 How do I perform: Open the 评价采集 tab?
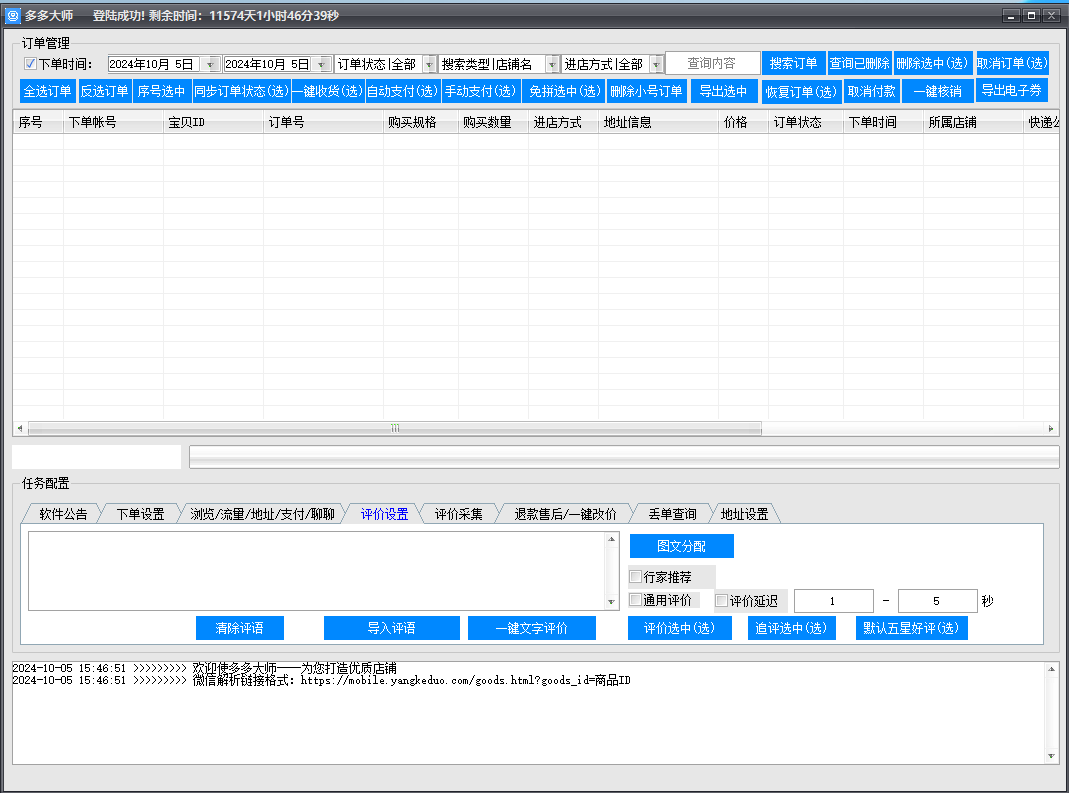[x=458, y=514]
